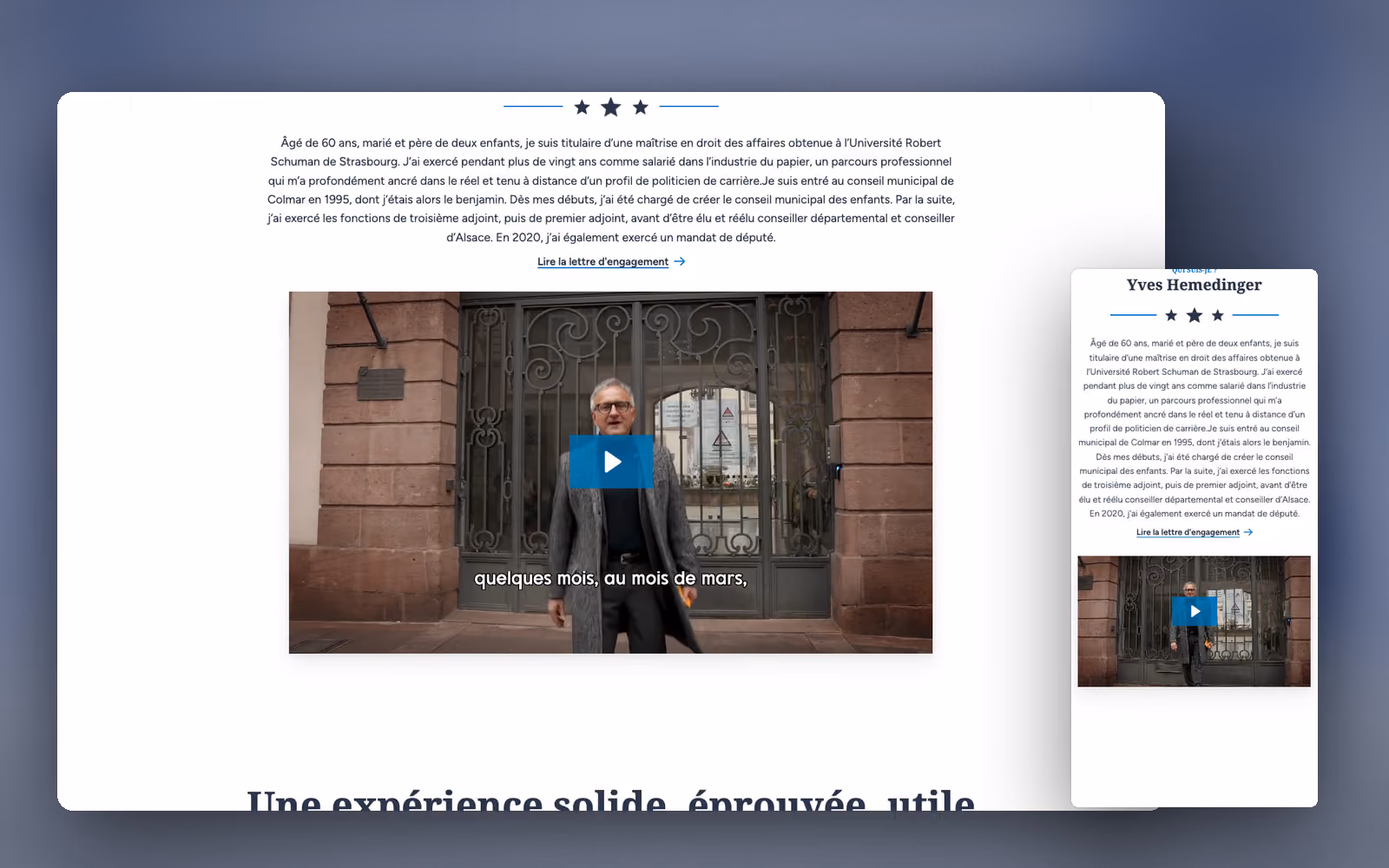Play the video in the mobile preview
This screenshot has width=1389, height=868.
coord(1195,611)
